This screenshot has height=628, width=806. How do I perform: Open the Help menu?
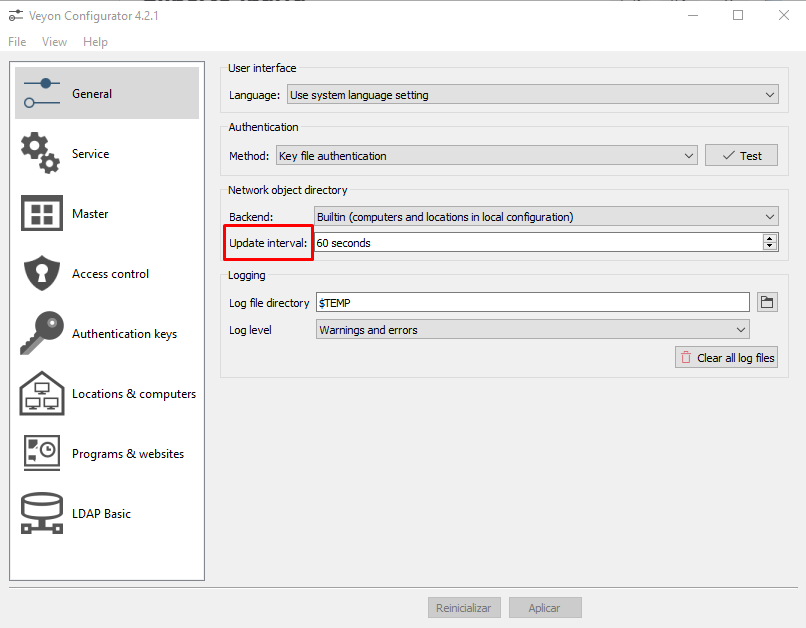96,42
